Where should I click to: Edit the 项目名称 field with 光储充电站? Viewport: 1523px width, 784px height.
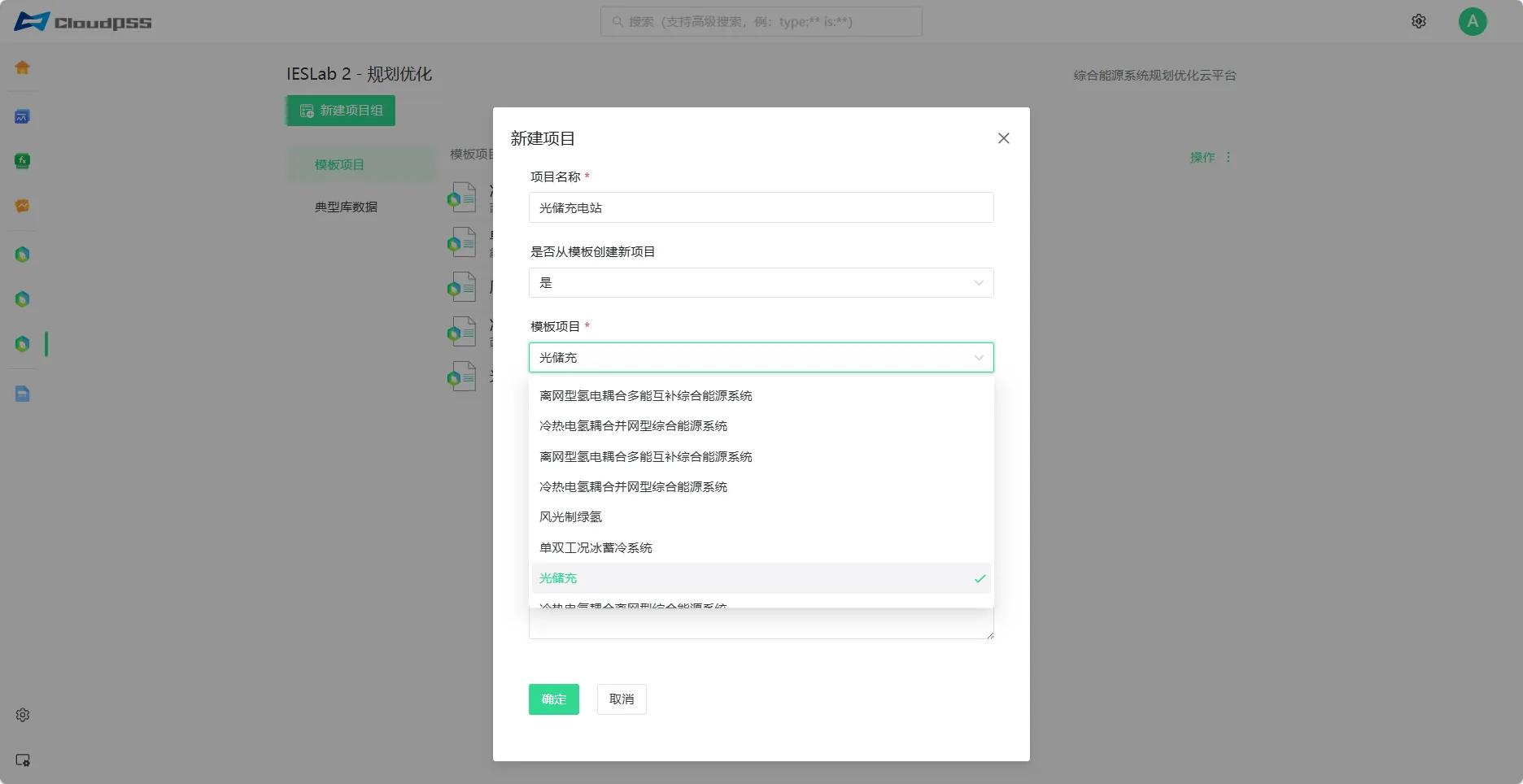tap(761, 207)
